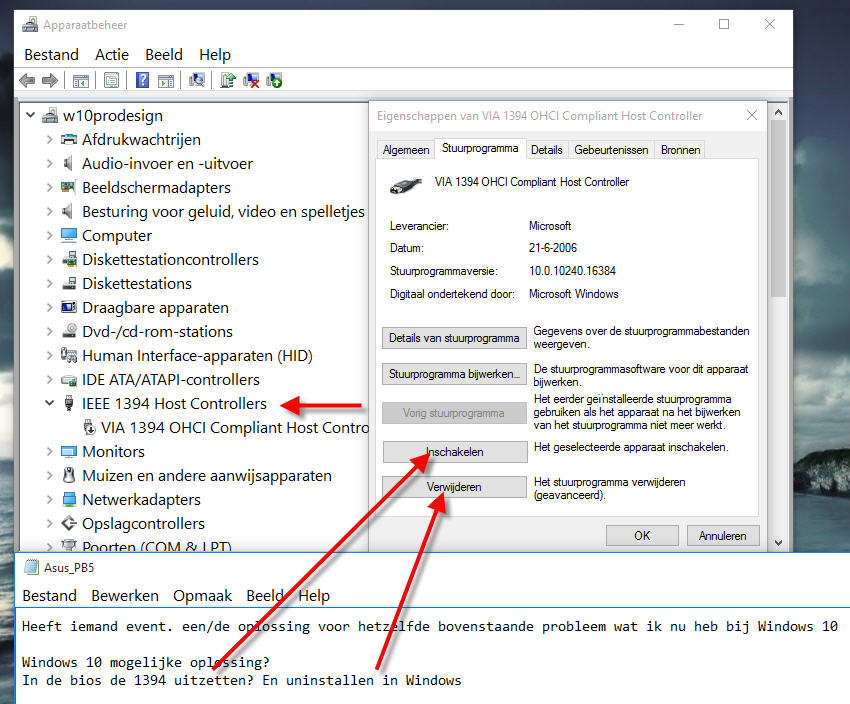Viewport: 850px width, 704px height.
Task: Switch to the Bronnen tab
Action: click(x=680, y=150)
